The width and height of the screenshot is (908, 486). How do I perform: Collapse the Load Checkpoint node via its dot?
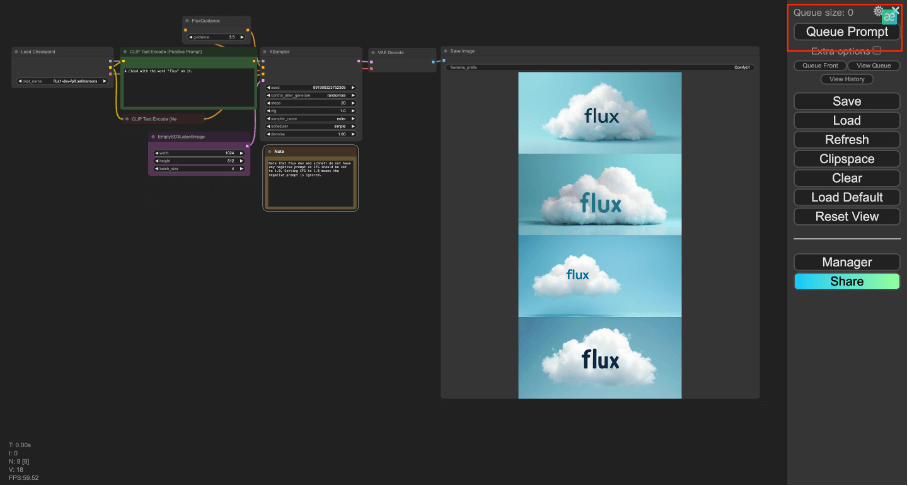coord(16,52)
